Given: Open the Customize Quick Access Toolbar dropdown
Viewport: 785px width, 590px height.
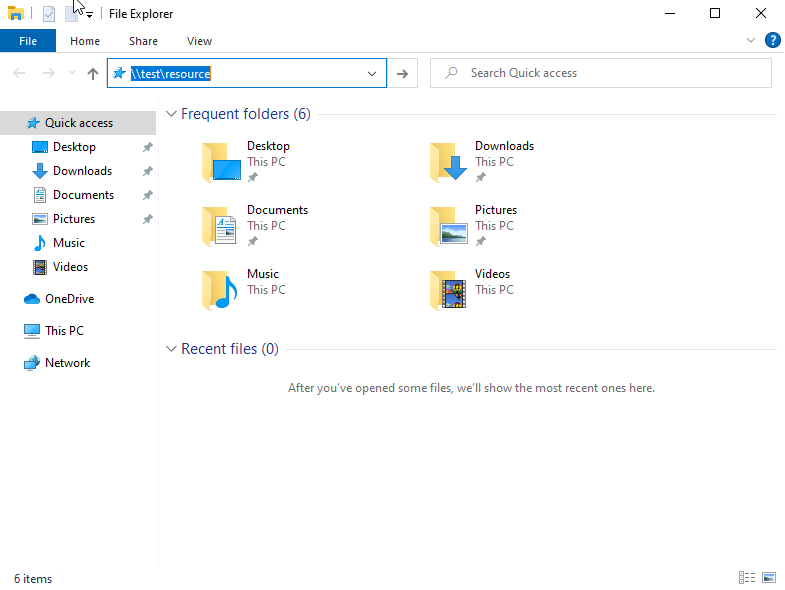Looking at the screenshot, I should click(89, 15).
